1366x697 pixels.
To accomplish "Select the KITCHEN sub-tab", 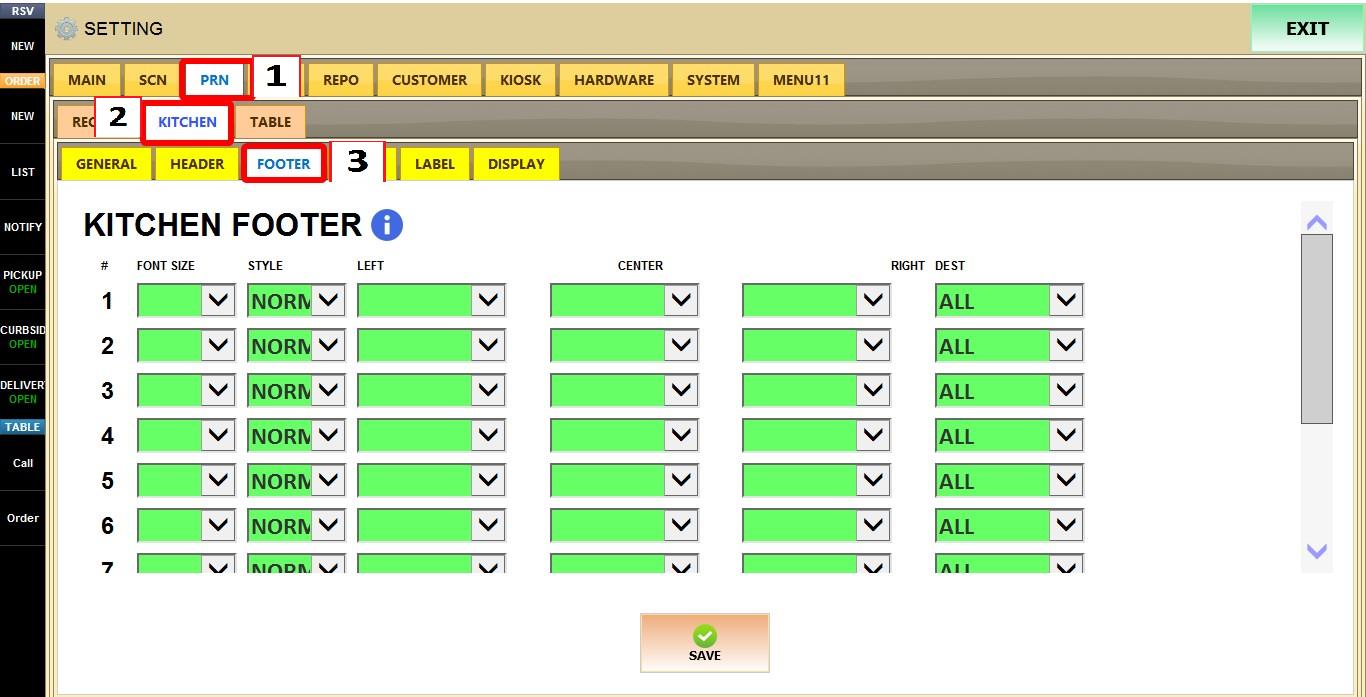I will [x=187, y=122].
